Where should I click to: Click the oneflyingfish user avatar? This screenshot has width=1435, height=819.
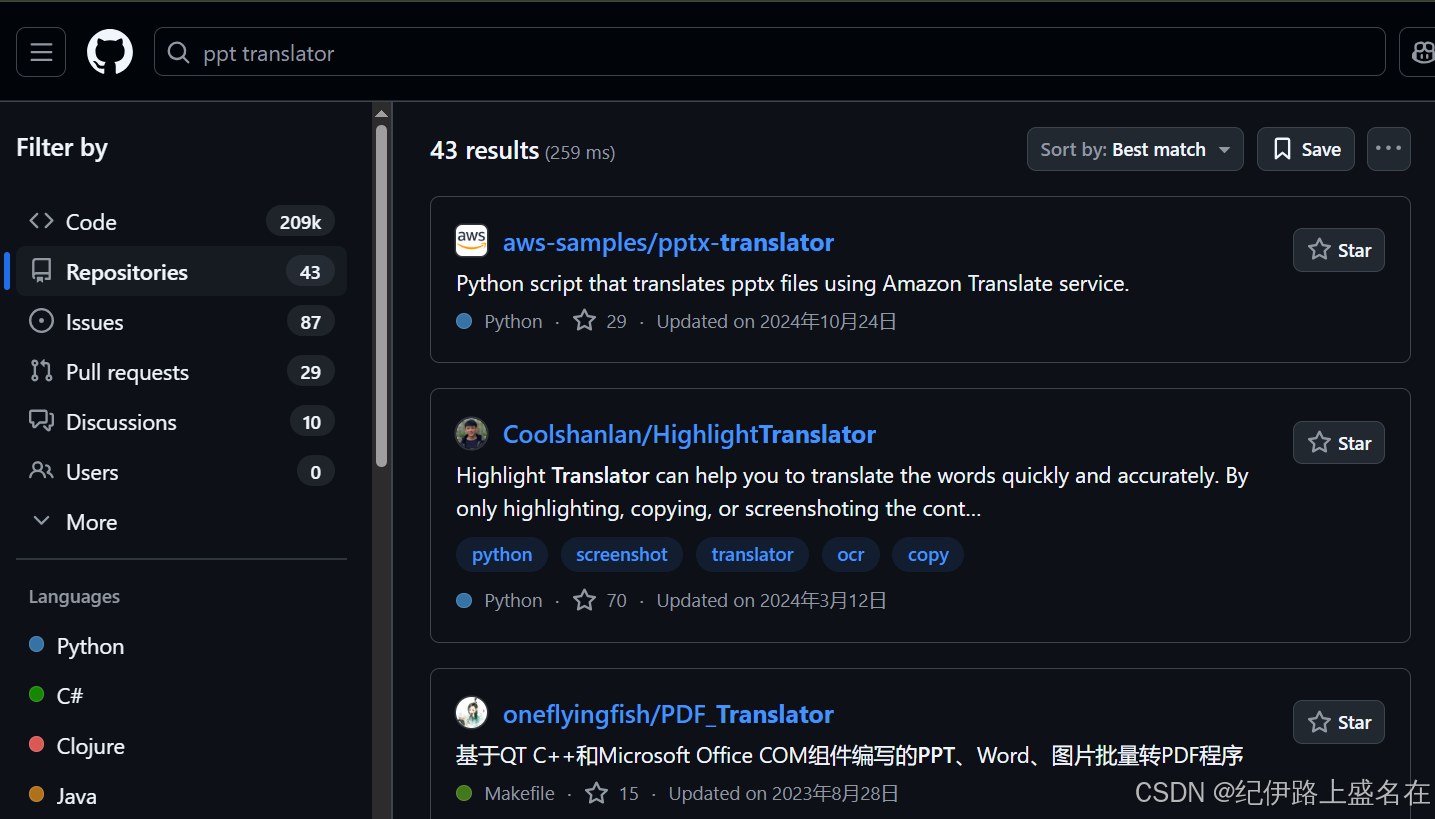(471, 713)
